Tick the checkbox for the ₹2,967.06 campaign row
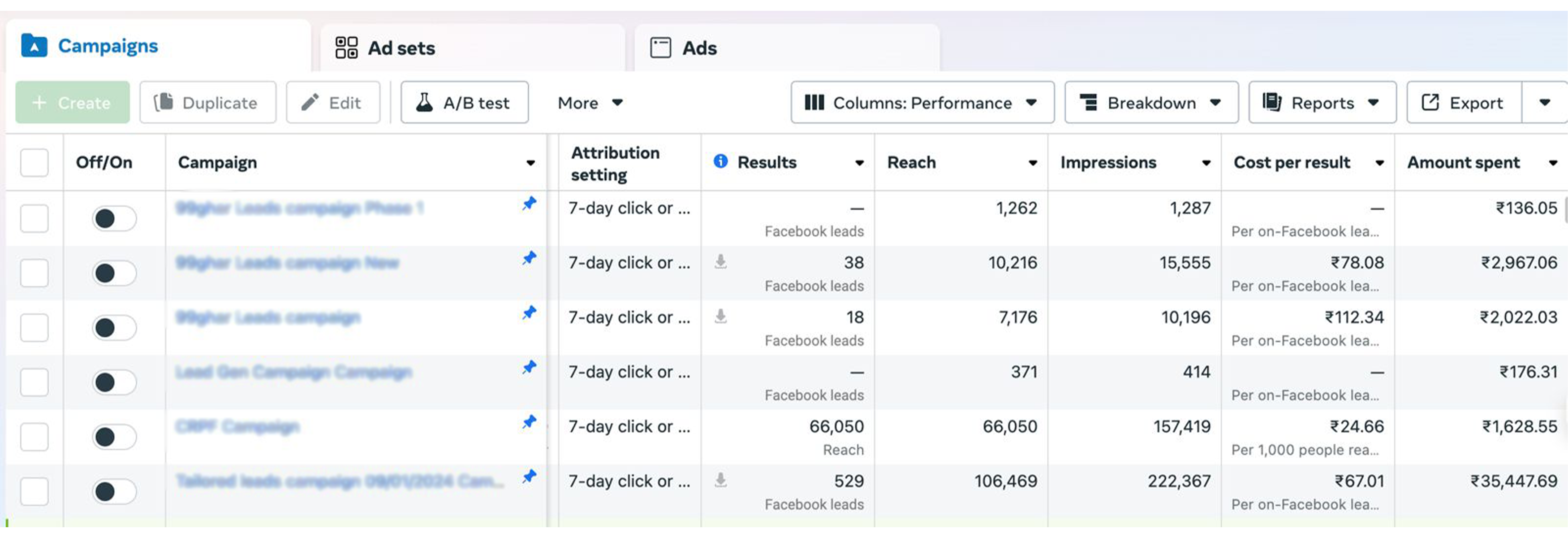The width and height of the screenshot is (1568, 538). click(x=34, y=273)
